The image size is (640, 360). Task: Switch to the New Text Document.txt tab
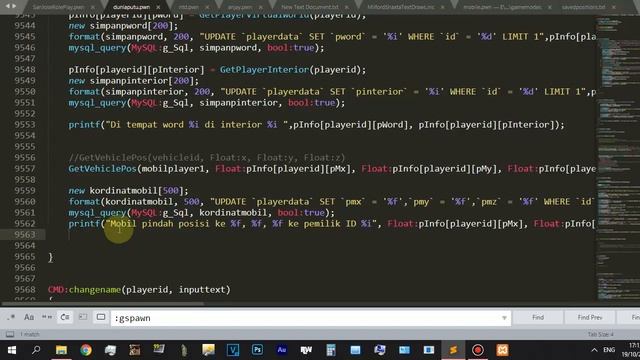(310, 7)
